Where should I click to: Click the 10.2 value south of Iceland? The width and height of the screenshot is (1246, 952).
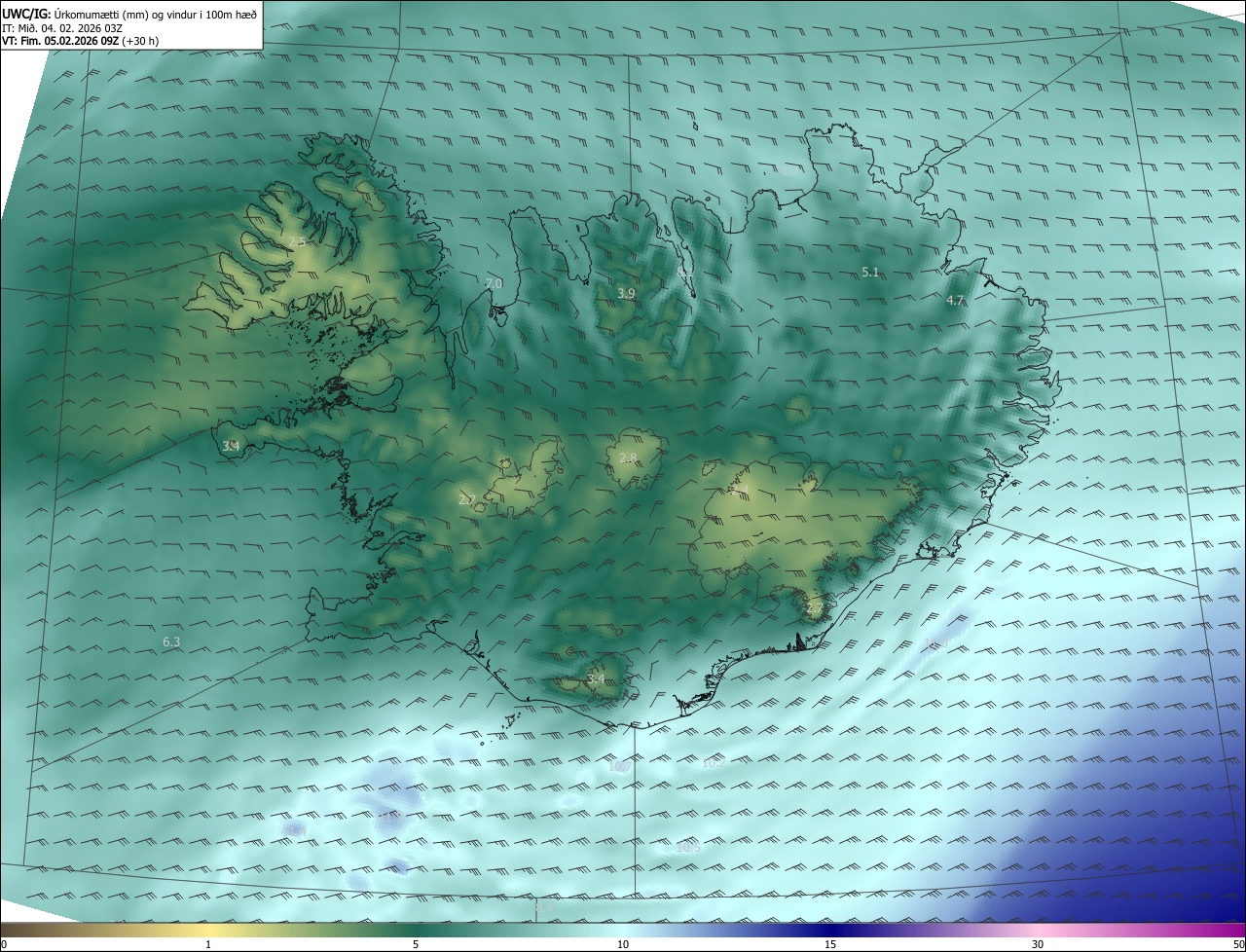point(714,763)
